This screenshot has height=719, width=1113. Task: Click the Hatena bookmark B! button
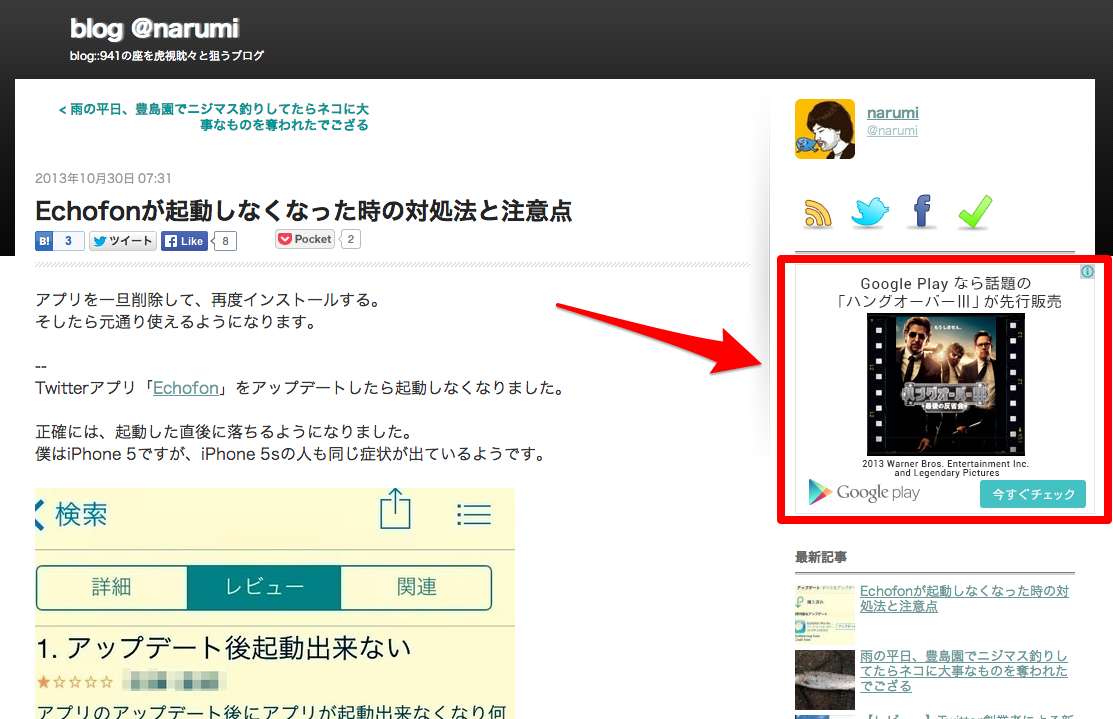tap(45, 241)
